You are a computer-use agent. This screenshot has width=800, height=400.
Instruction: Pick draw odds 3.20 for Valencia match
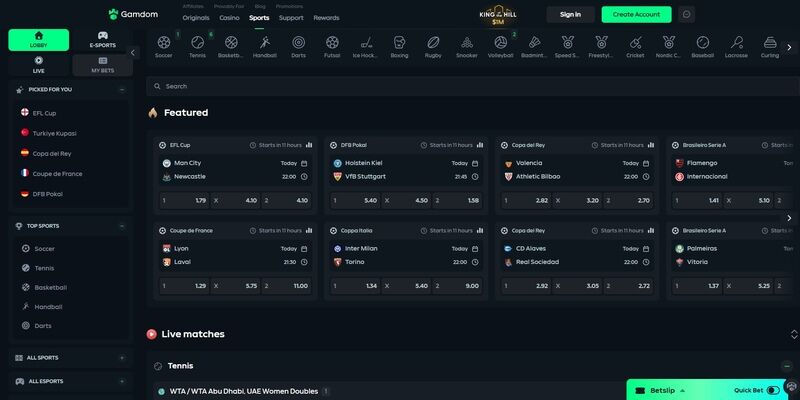[577, 201]
